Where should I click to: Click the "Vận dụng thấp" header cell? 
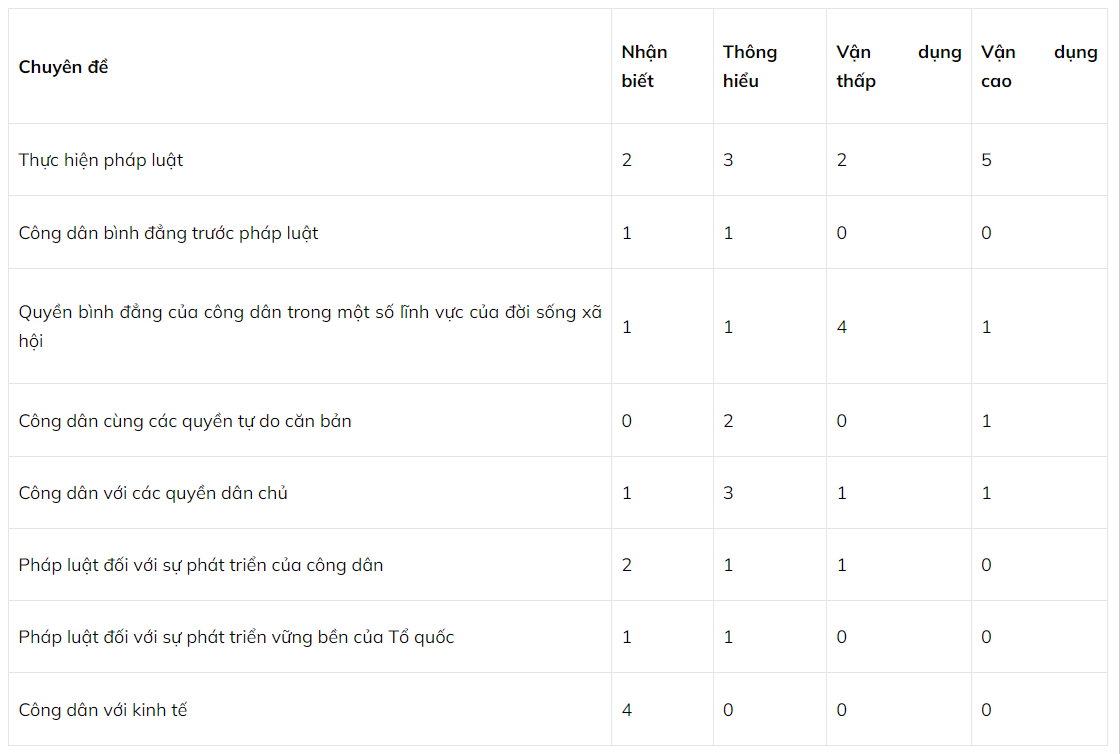[x=898, y=66]
